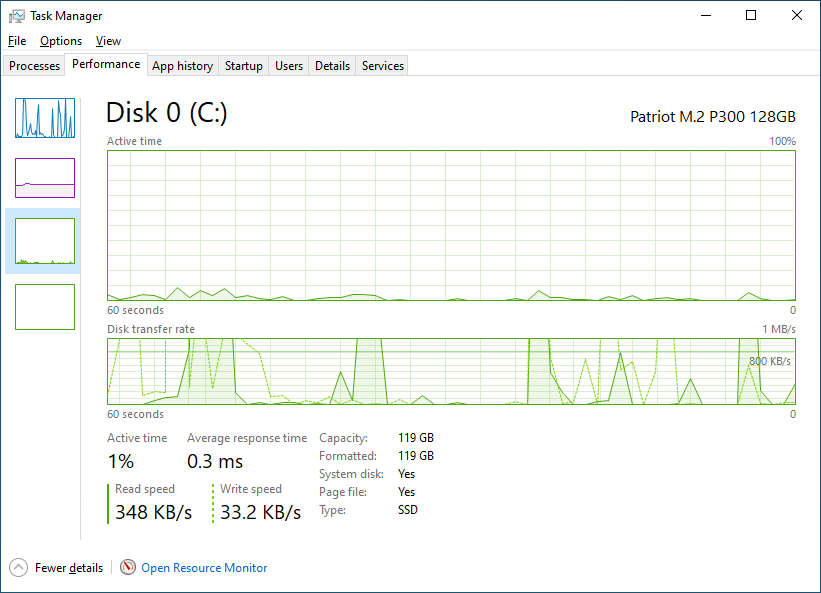
Task: Open the File menu
Action: coord(17,41)
